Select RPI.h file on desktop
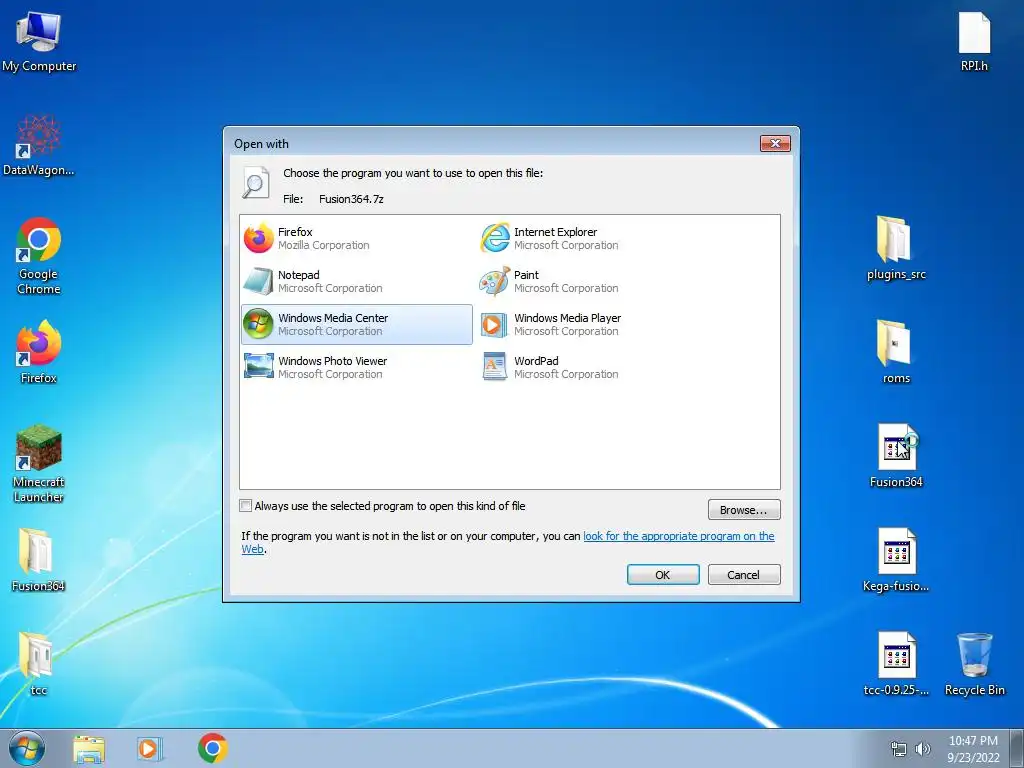Image resolution: width=1024 pixels, height=768 pixels. point(974,42)
